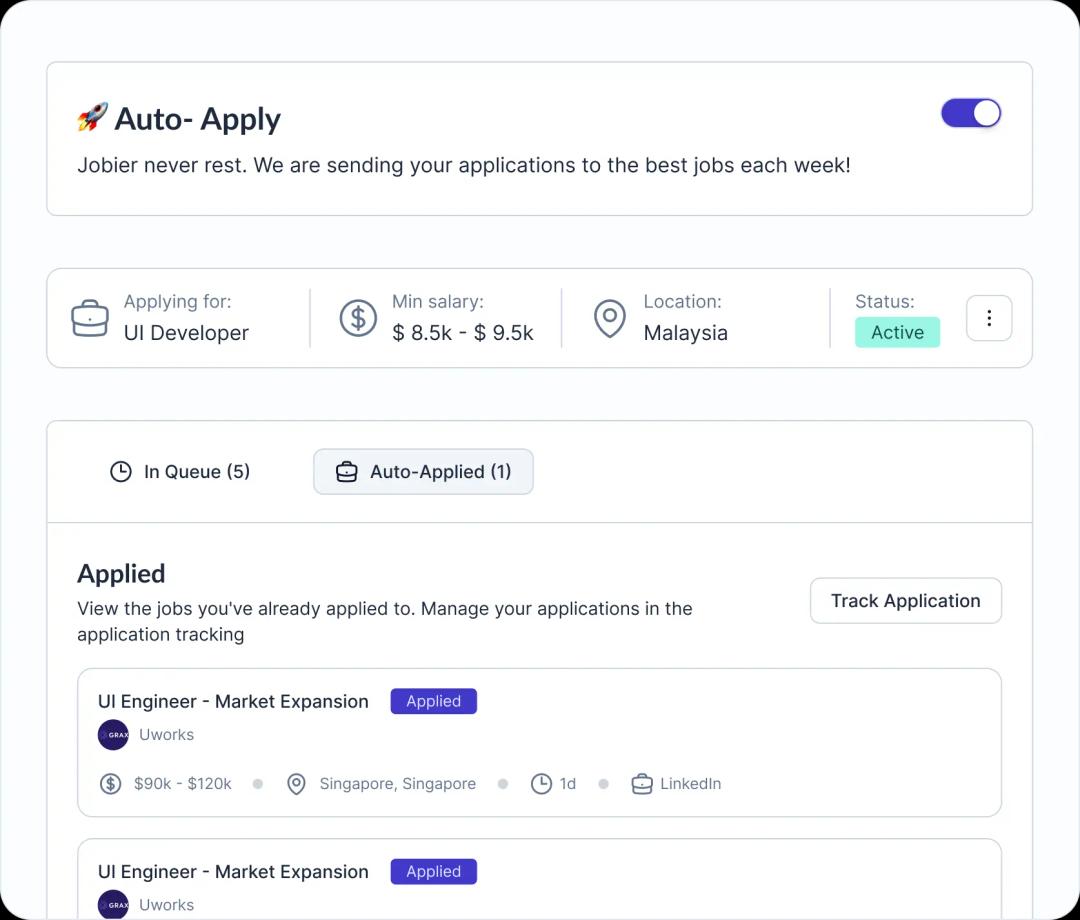Open the three-dot options menu
Viewport: 1080px width, 920px height.
(988, 318)
